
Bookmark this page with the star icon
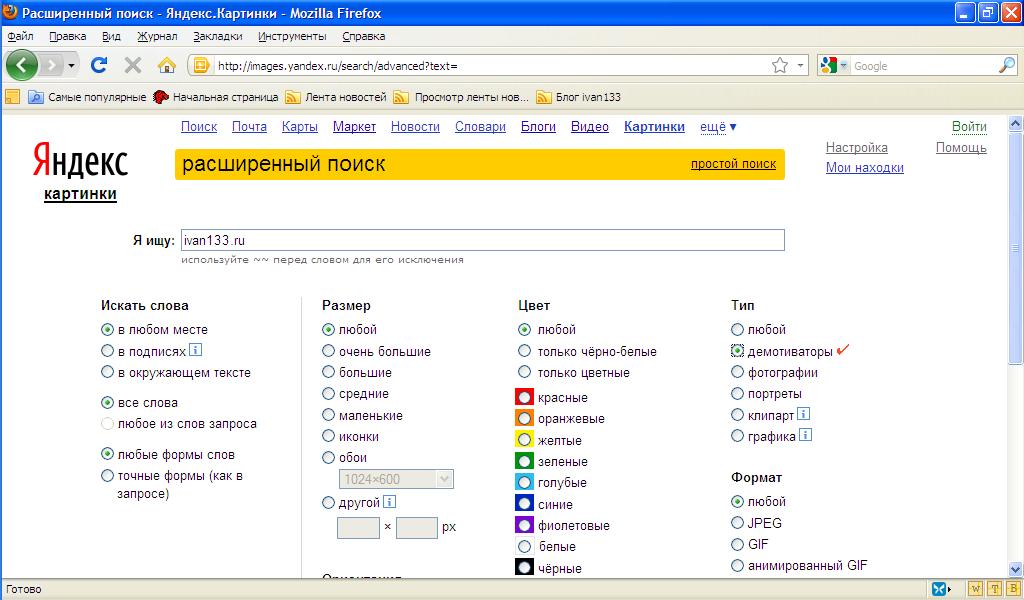(780, 65)
